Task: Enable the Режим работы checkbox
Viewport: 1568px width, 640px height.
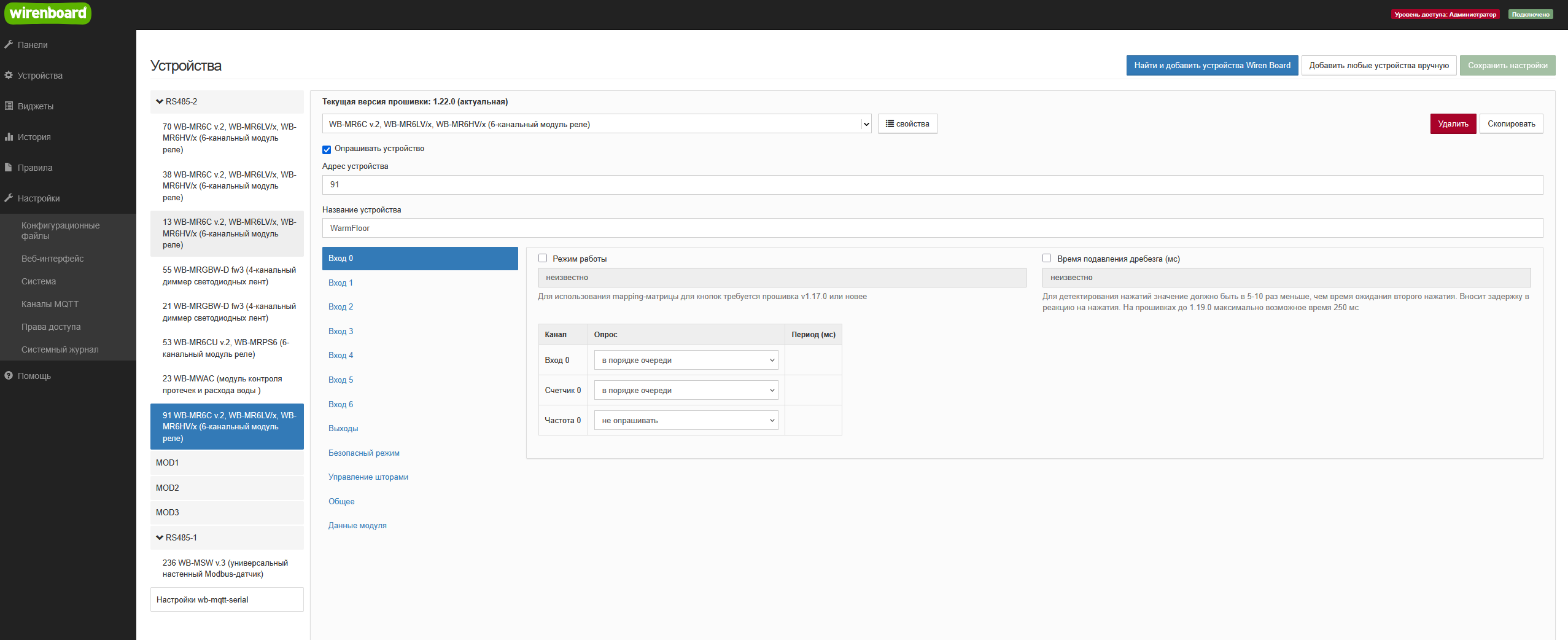Action: click(x=543, y=259)
